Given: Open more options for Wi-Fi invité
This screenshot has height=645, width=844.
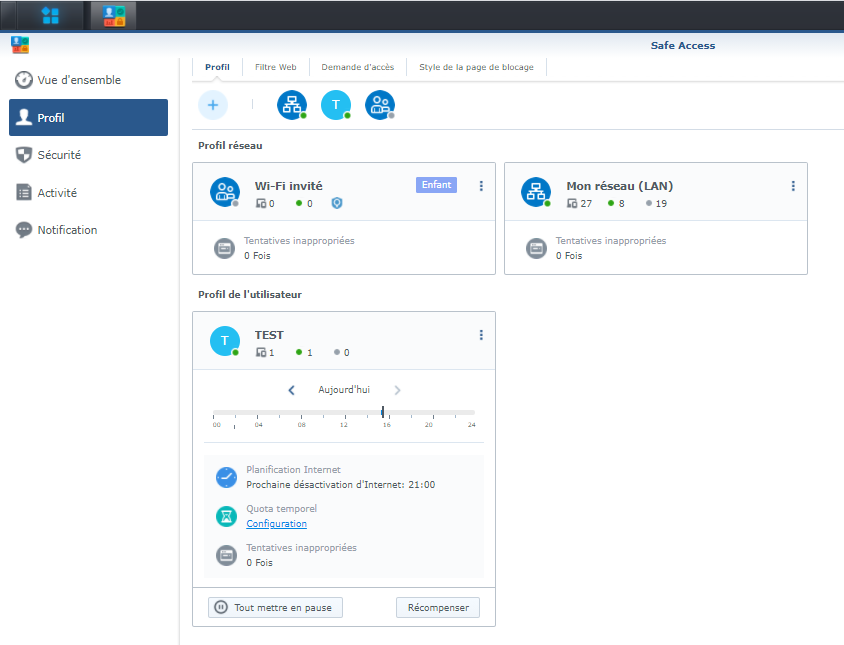Looking at the screenshot, I should pyautogui.click(x=481, y=186).
